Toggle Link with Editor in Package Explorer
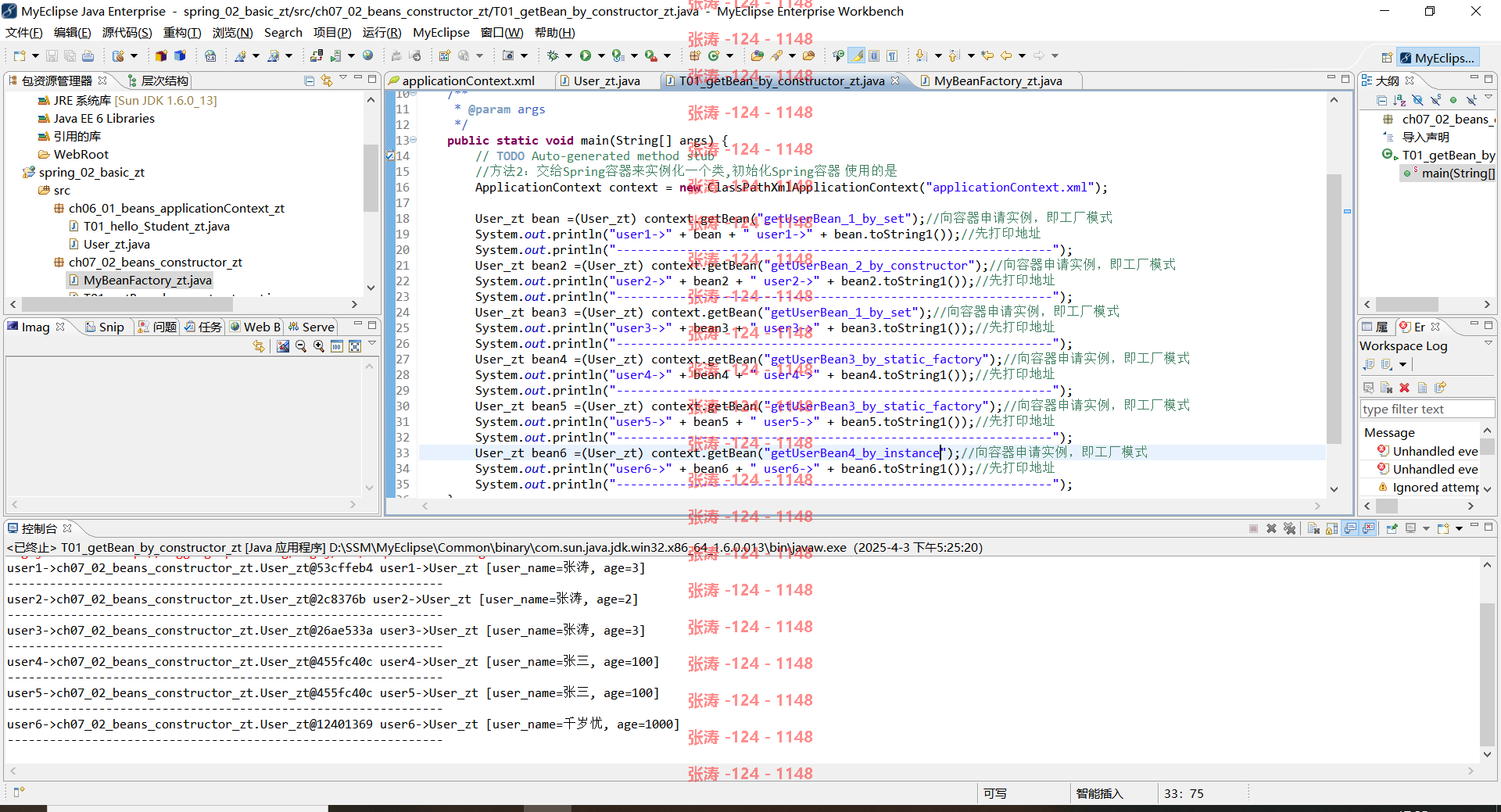Image resolution: width=1501 pixels, height=812 pixels. coord(327,80)
